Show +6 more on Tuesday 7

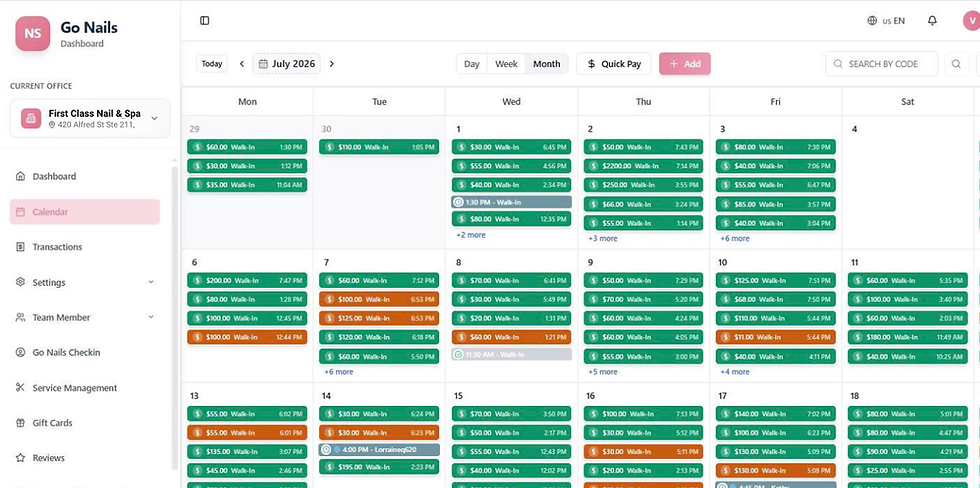click(x=339, y=372)
